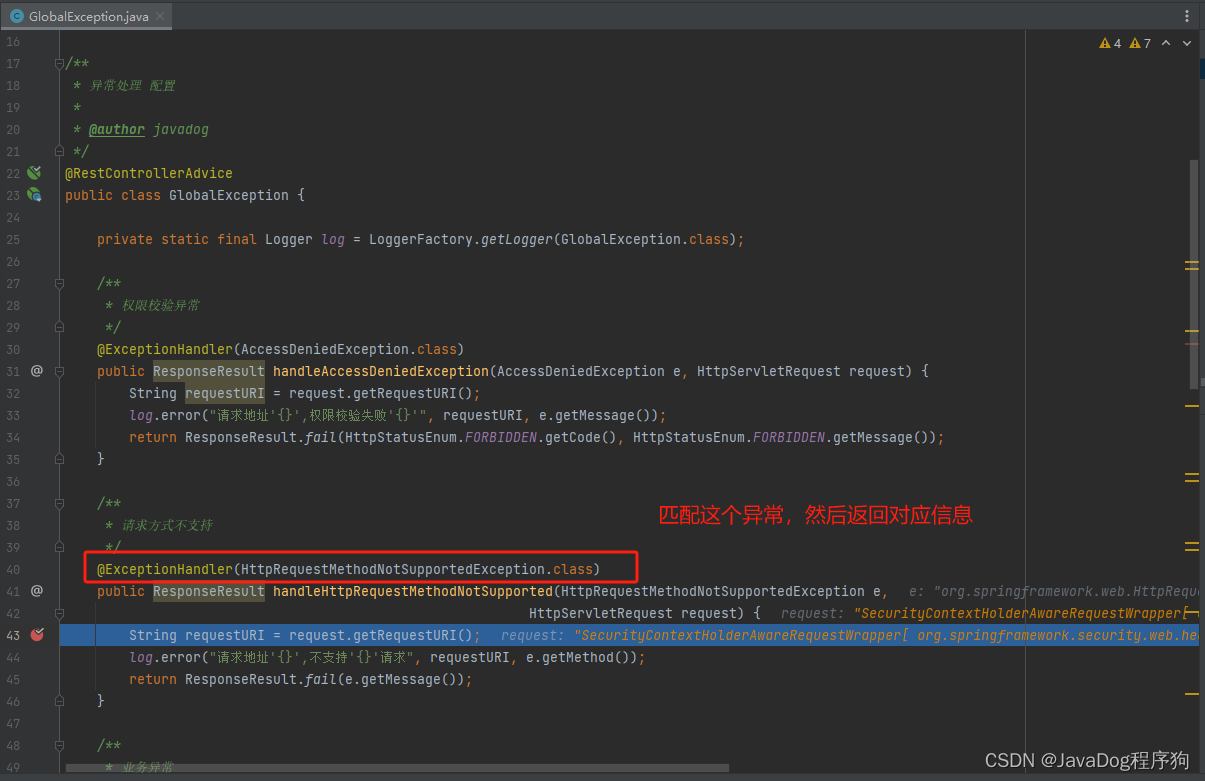Image resolution: width=1205 pixels, height=781 pixels.
Task: Click the highlighted execution line 43 code
Action: coord(305,635)
